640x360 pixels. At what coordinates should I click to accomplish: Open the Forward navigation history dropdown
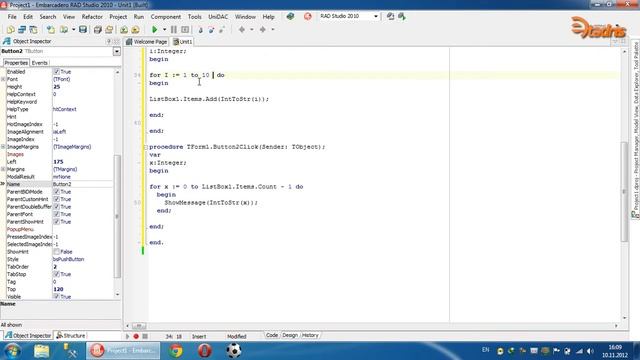point(273,29)
